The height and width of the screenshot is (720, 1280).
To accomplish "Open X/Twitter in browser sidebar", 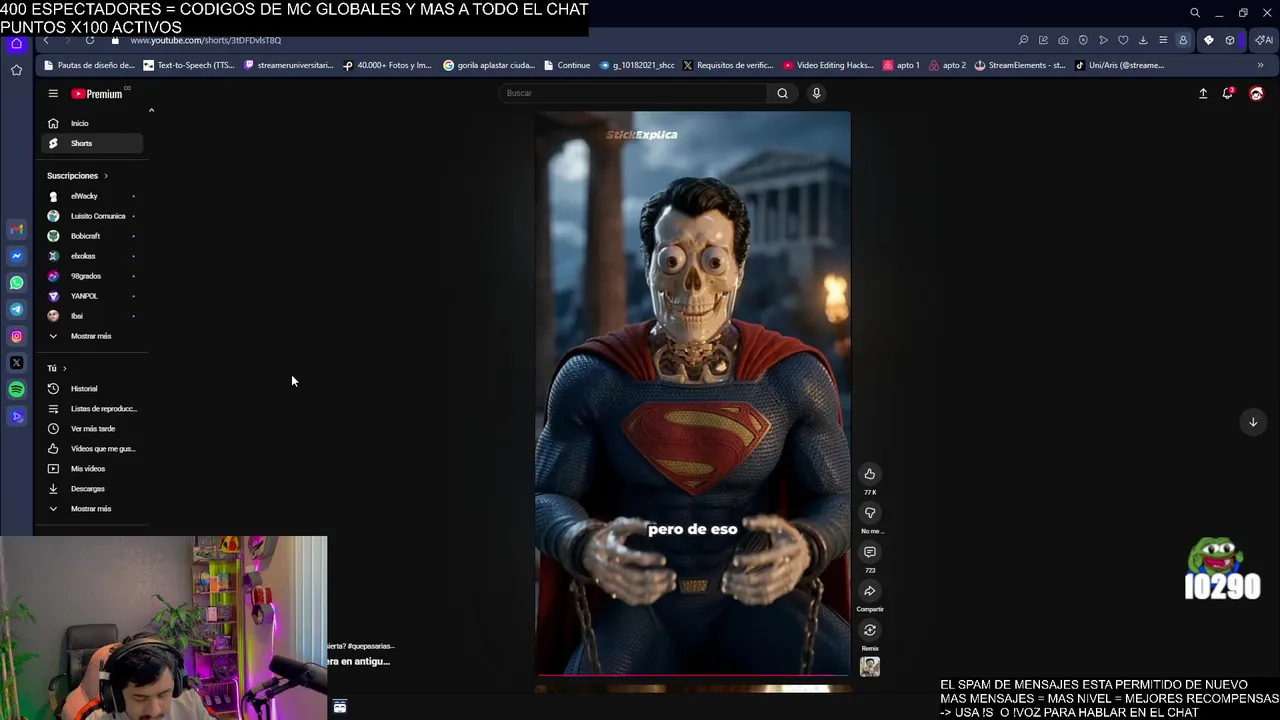I will coord(16,363).
